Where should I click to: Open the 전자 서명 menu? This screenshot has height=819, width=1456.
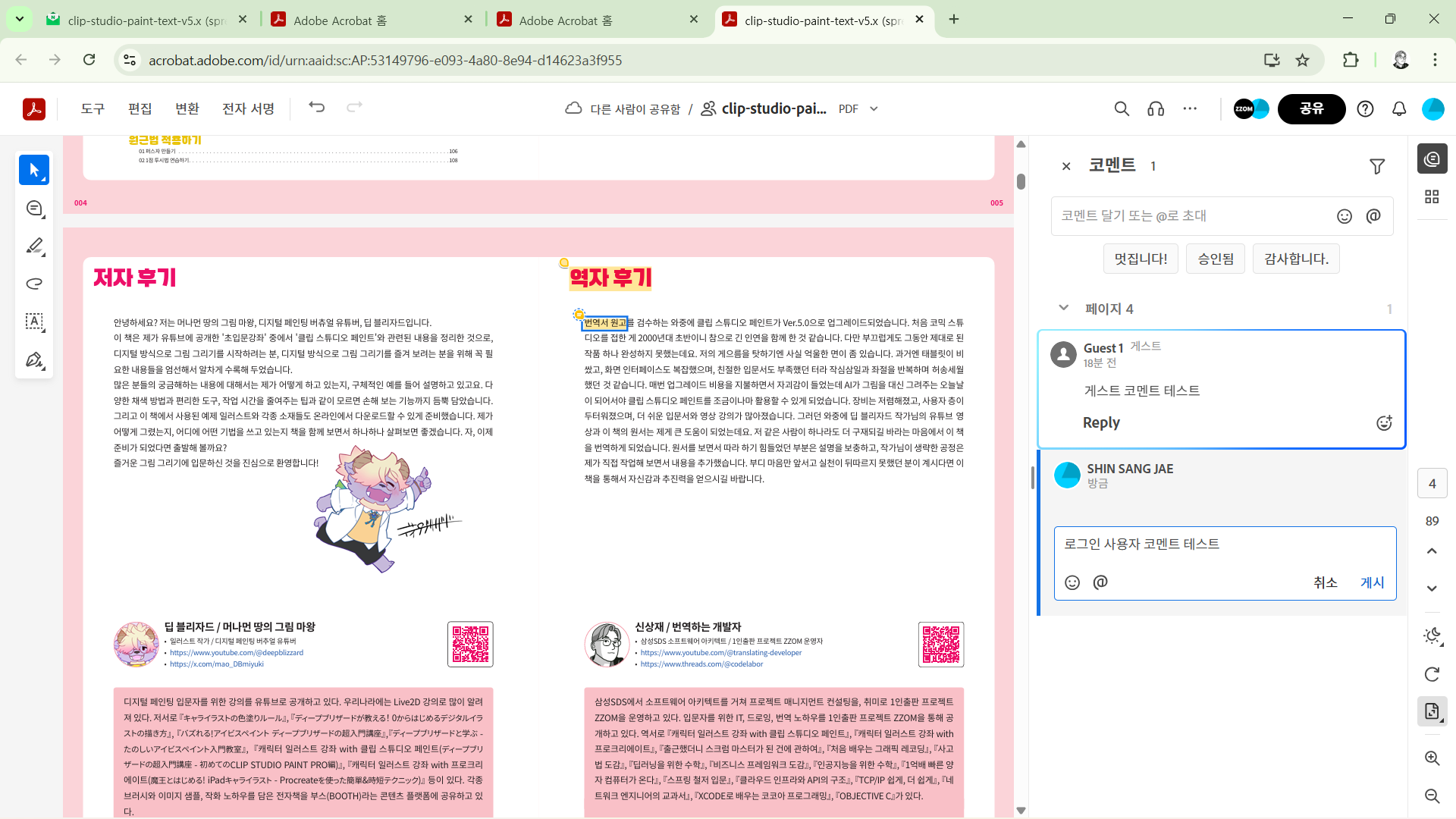tap(248, 109)
